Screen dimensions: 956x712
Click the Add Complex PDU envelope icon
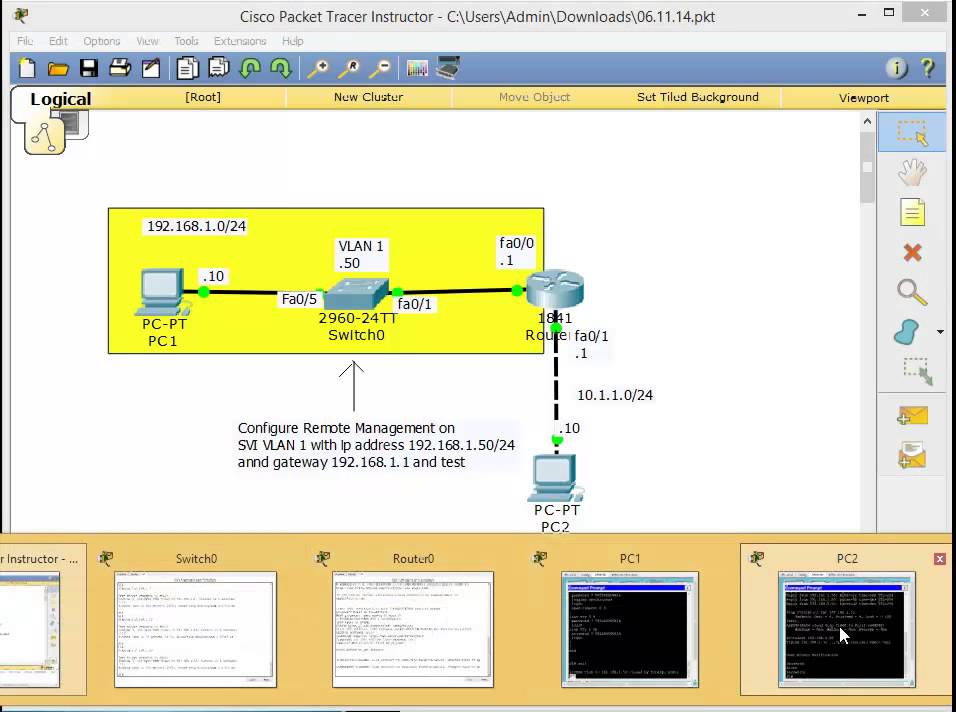913,456
